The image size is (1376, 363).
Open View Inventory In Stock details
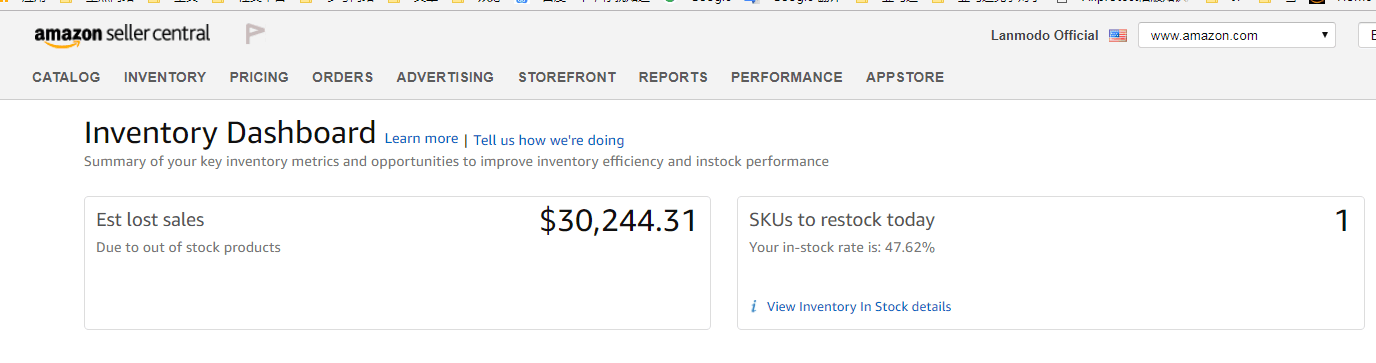(x=859, y=307)
